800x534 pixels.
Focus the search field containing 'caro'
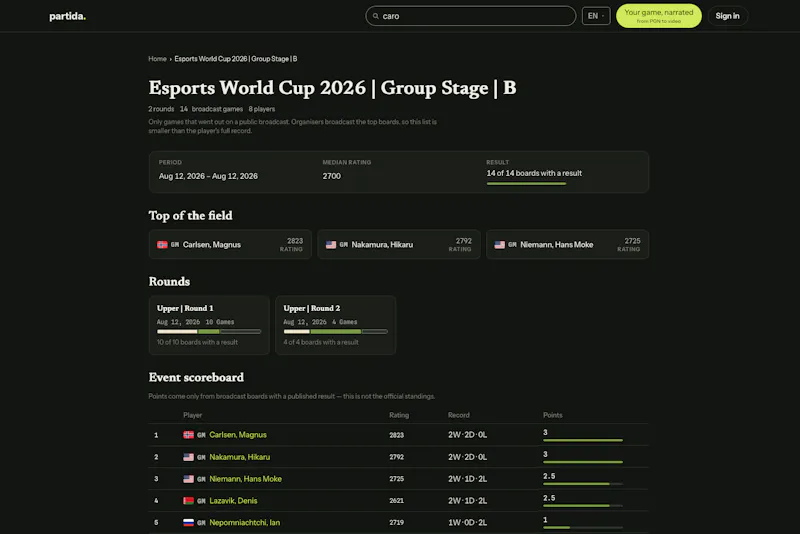point(470,16)
